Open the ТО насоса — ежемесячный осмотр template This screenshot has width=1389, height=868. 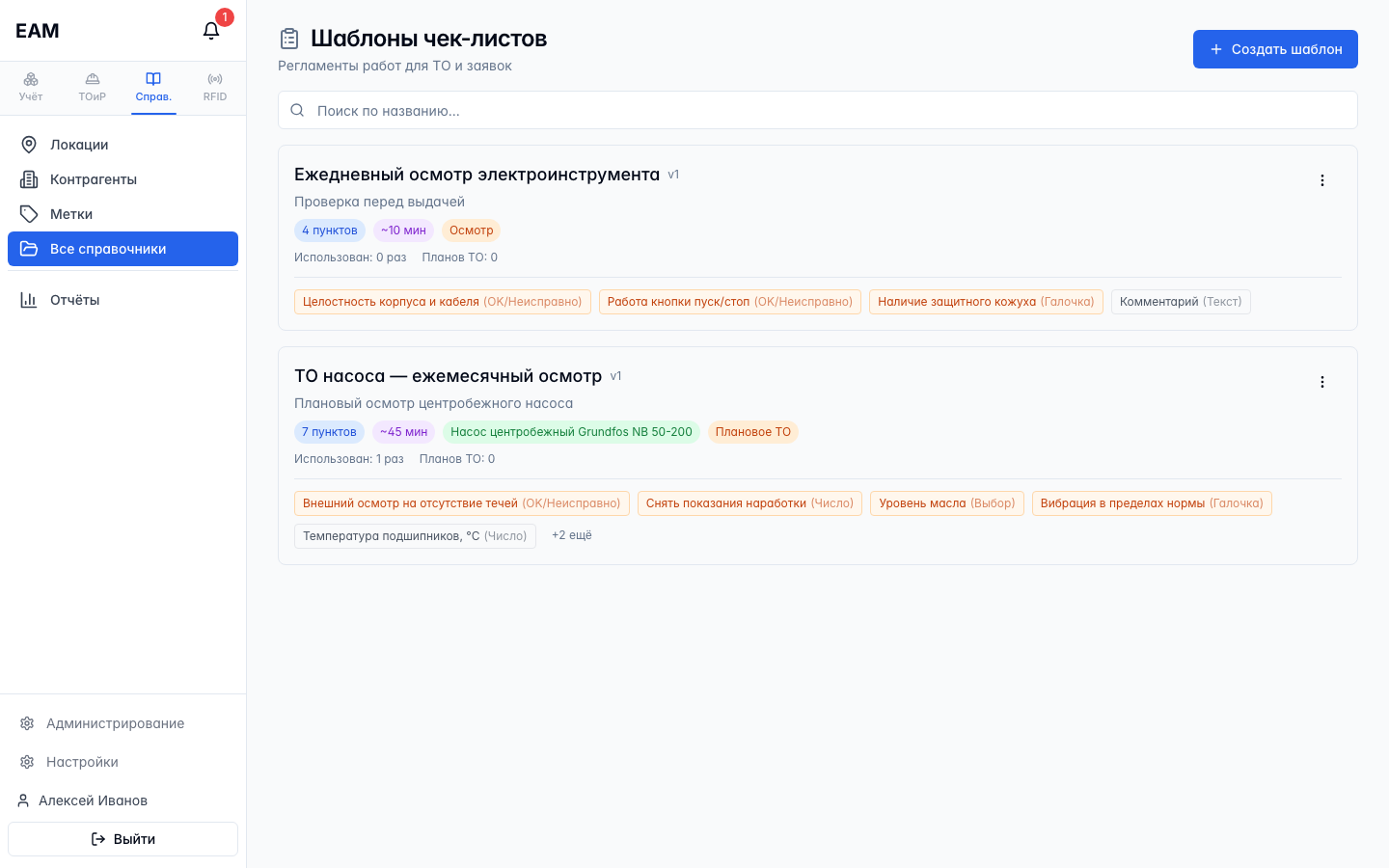448,376
